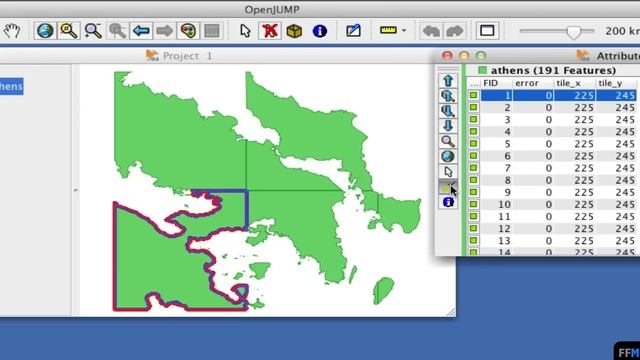Click the map scale slider handle
Image resolution: width=640 pixels, height=360 pixels.
[574, 32]
